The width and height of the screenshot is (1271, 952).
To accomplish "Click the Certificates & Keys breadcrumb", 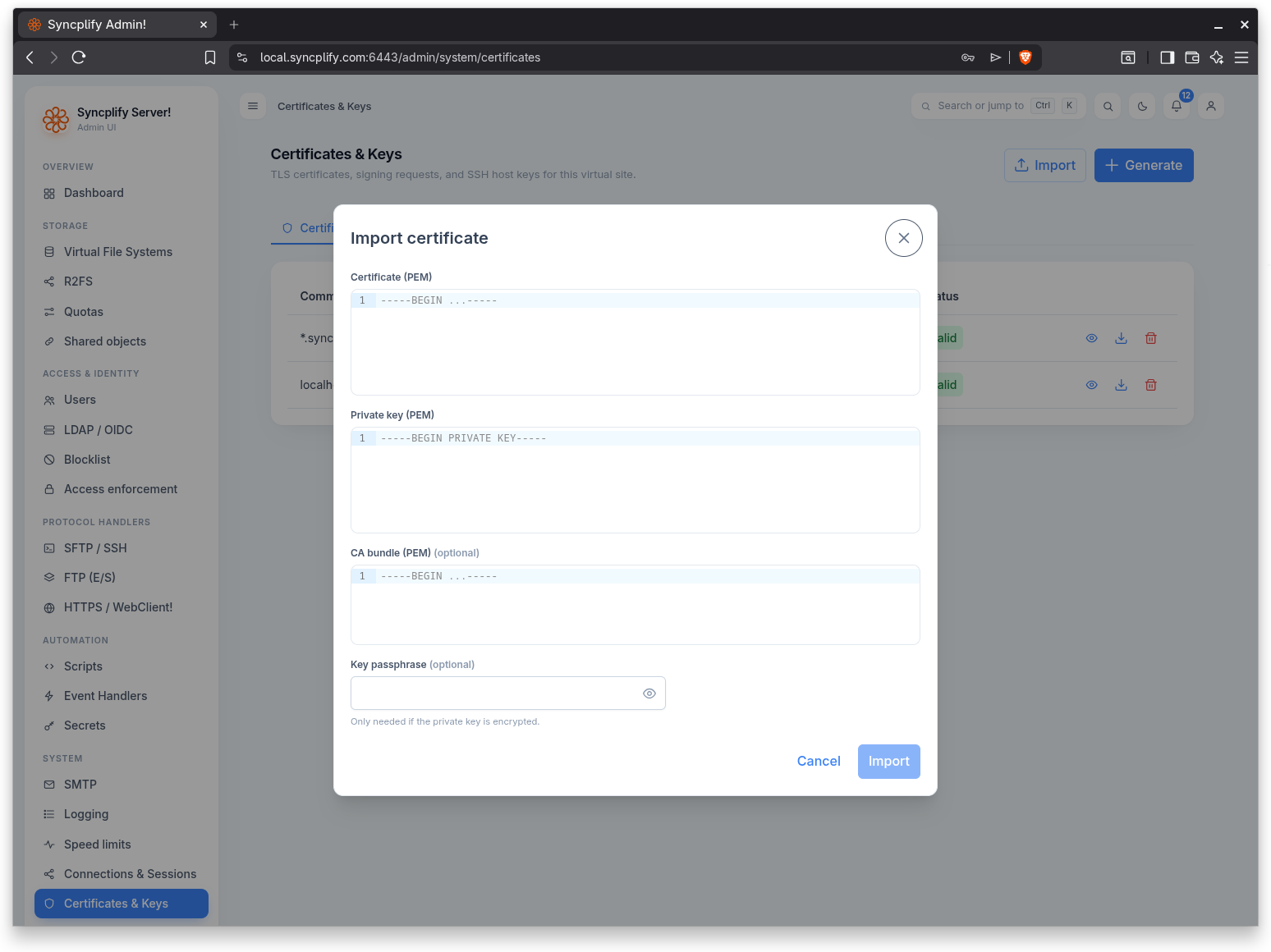I will click(324, 107).
